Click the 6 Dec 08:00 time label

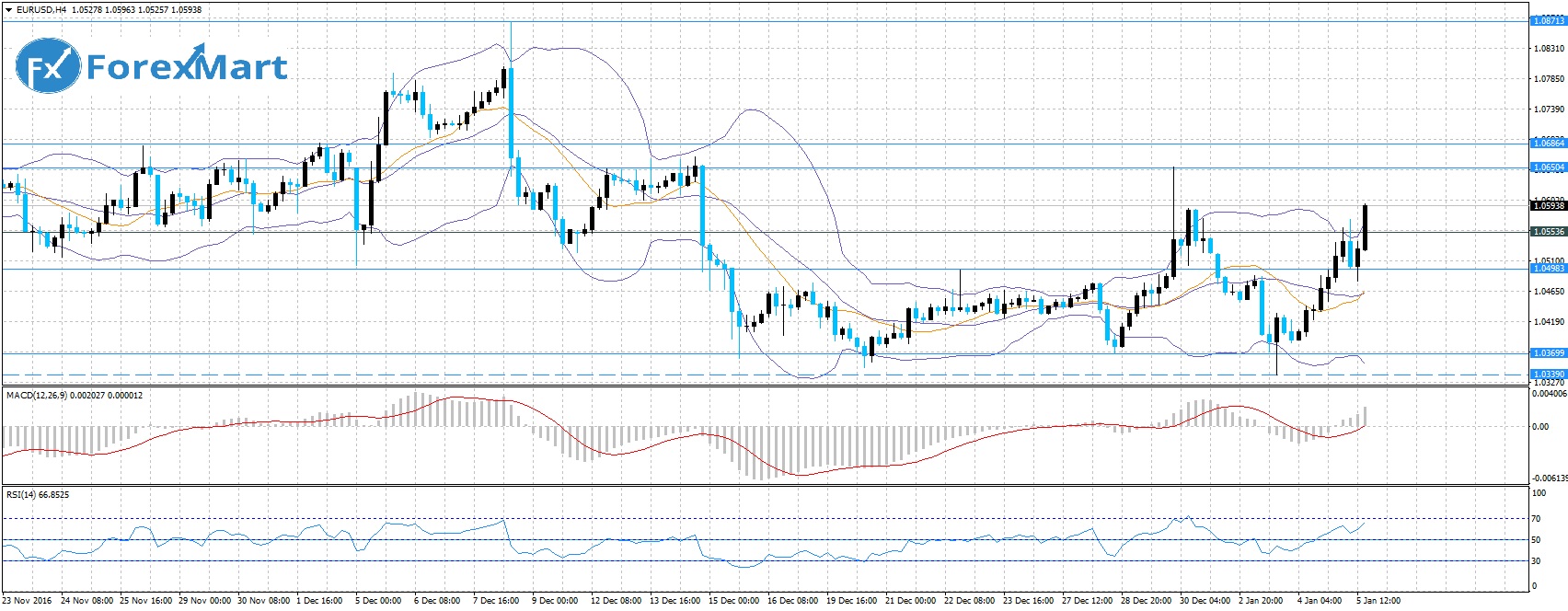point(437,601)
